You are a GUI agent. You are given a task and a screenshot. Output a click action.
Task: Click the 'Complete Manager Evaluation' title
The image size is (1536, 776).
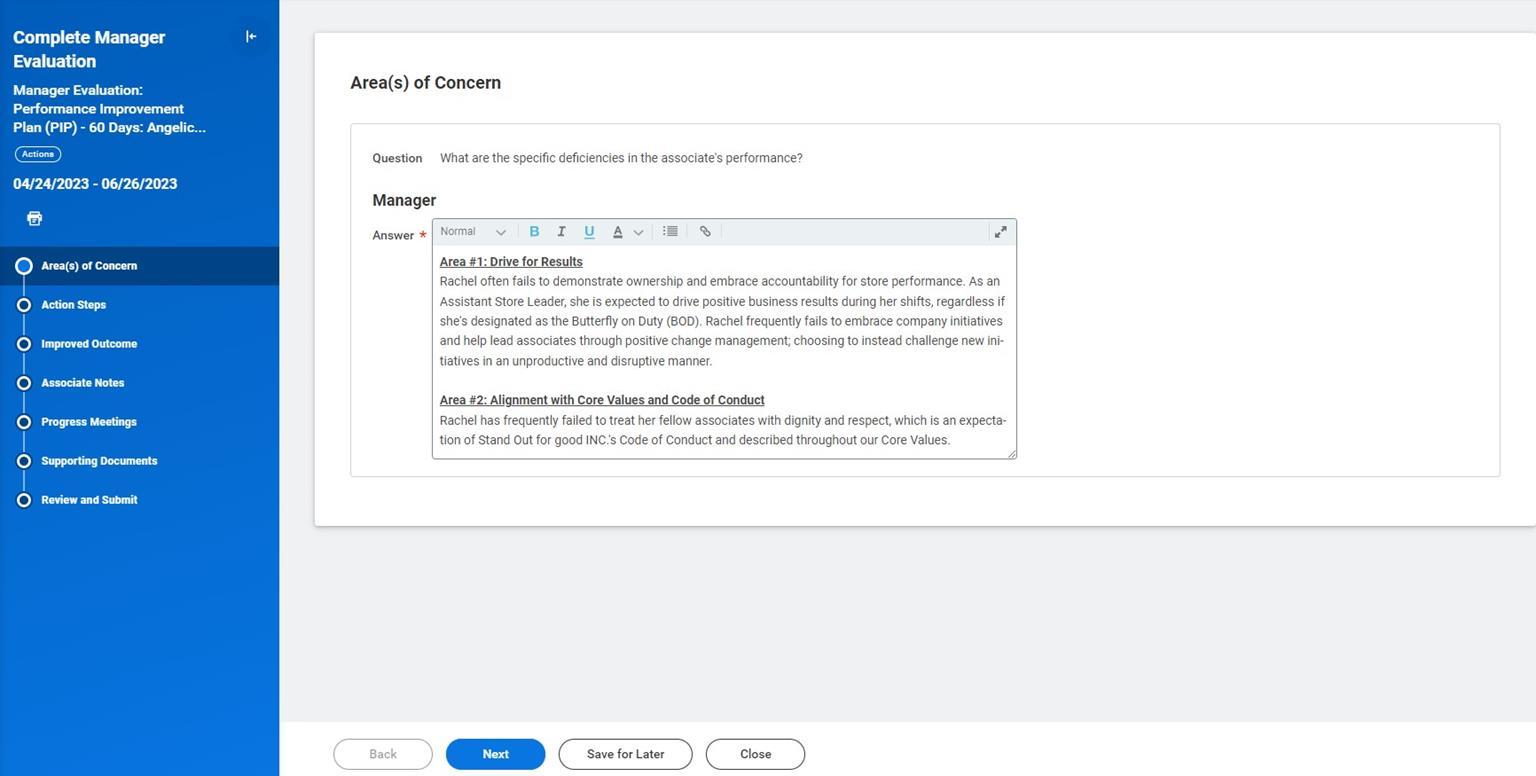89,49
